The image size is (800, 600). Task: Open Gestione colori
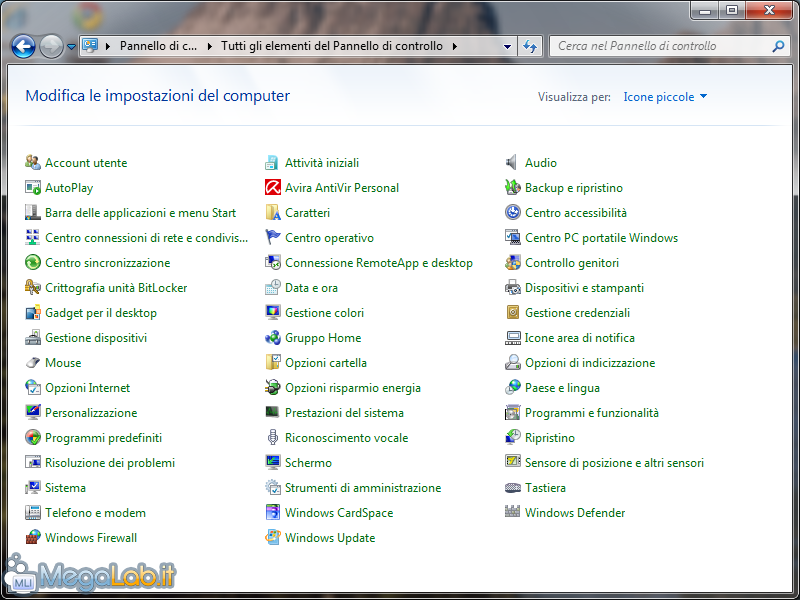pyautogui.click(x=324, y=313)
